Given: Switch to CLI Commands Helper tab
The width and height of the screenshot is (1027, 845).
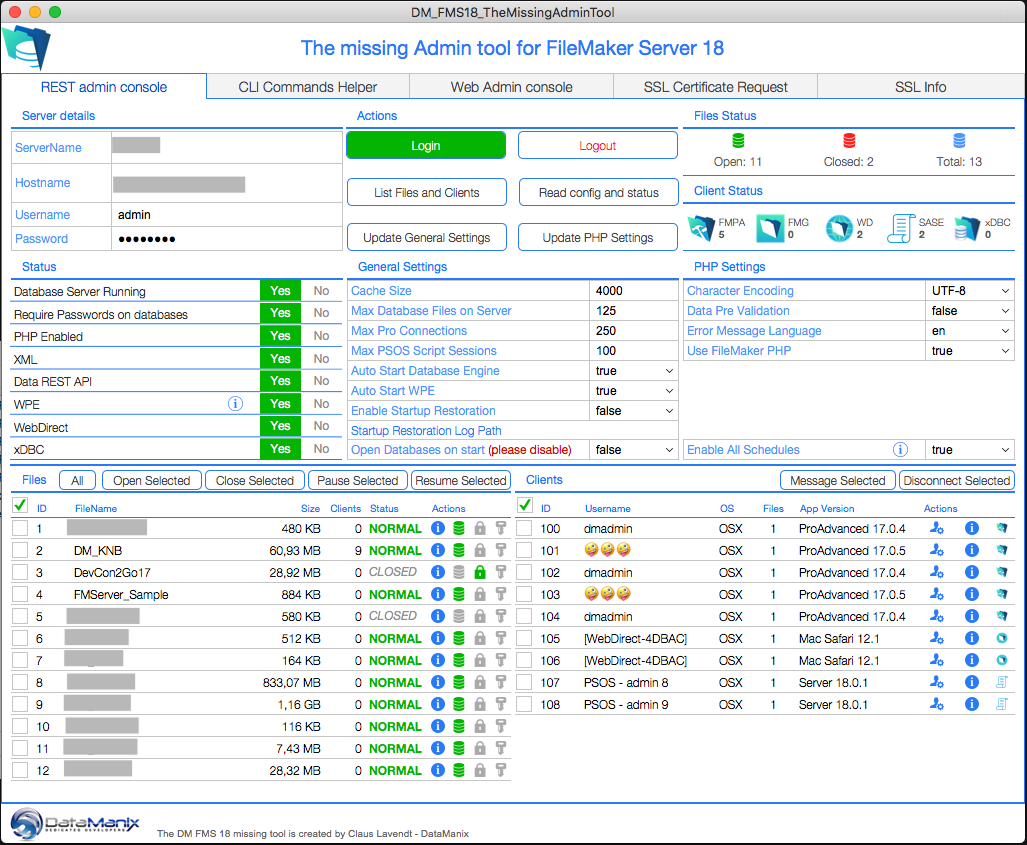Looking at the screenshot, I should (x=308, y=86).
